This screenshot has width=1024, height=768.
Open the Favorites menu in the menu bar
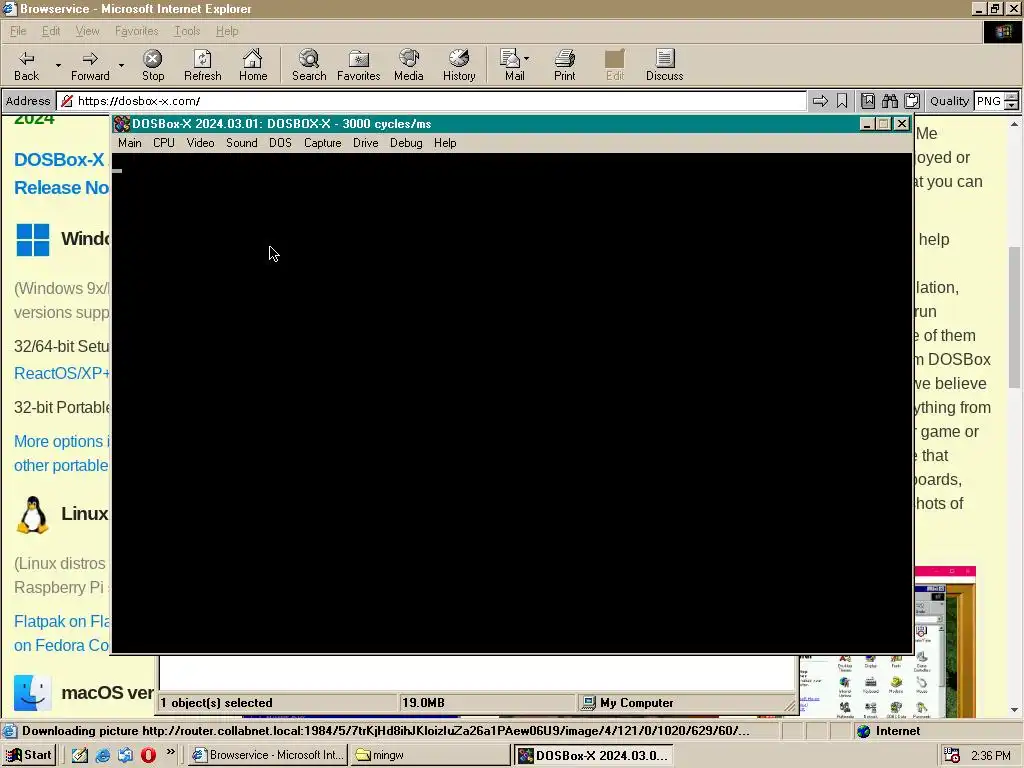[136, 31]
